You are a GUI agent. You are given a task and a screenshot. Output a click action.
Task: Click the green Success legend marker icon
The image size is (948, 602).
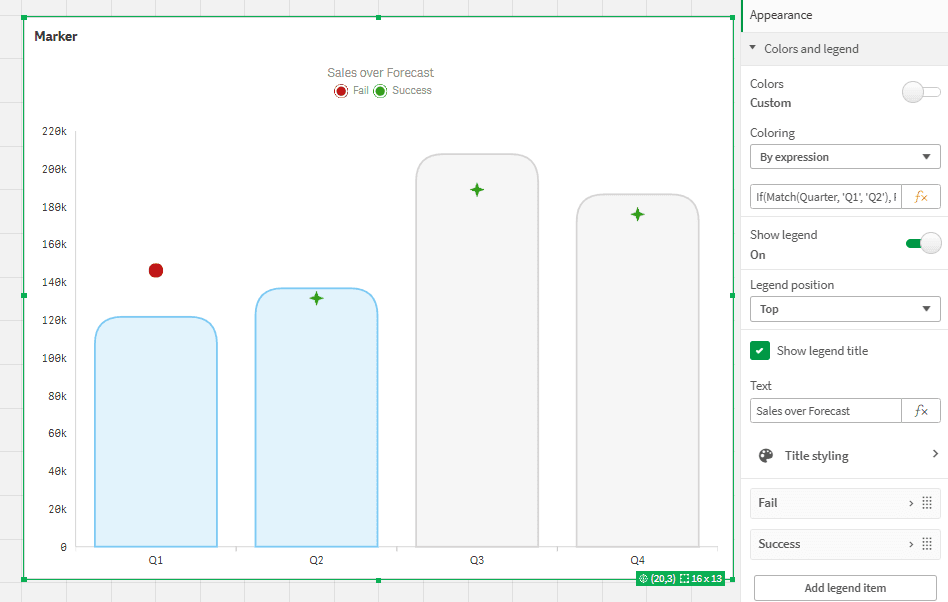[x=380, y=91]
